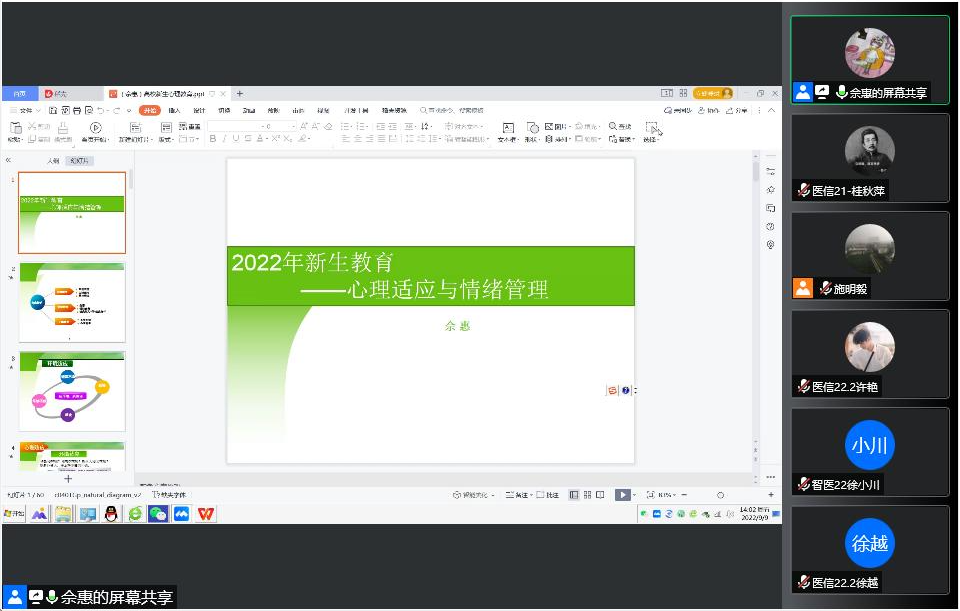Click the Strikethrough formatting icon

pos(248,139)
